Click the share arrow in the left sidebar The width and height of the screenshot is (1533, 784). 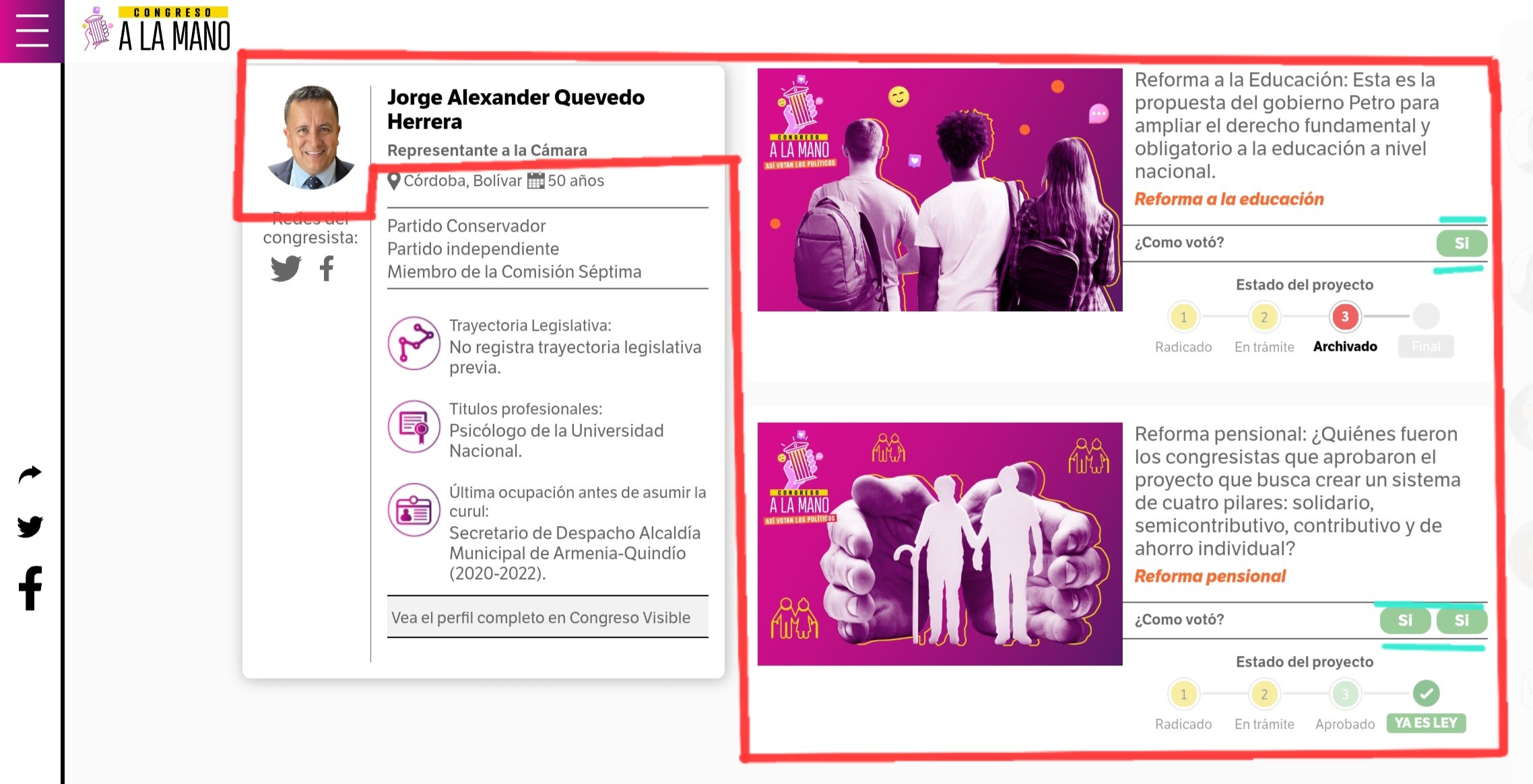click(29, 474)
